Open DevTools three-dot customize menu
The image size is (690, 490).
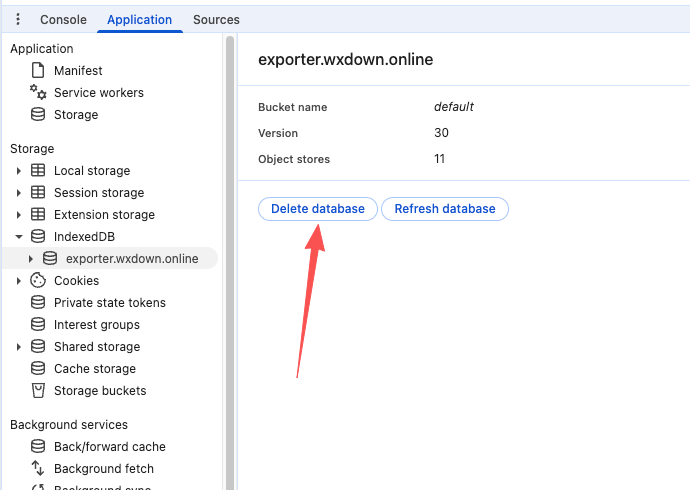(17, 19)
